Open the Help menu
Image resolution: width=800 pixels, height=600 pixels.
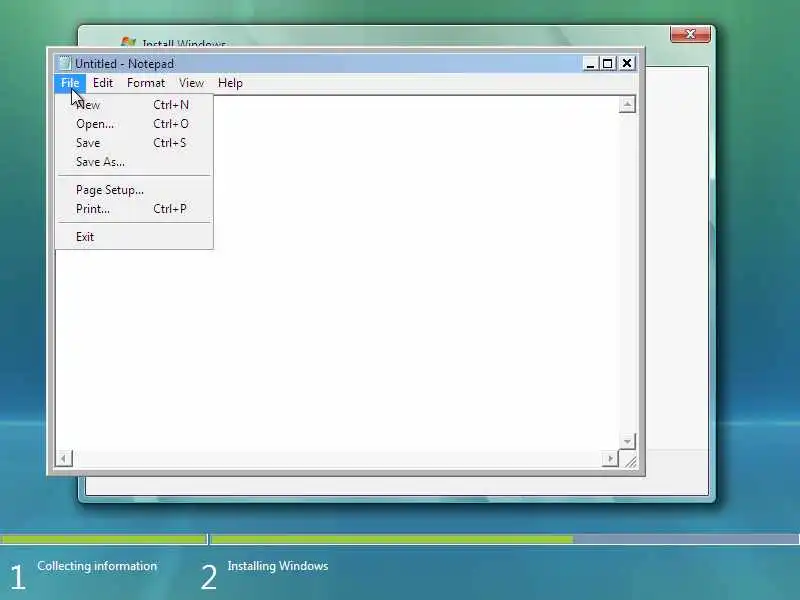point(230,83)
